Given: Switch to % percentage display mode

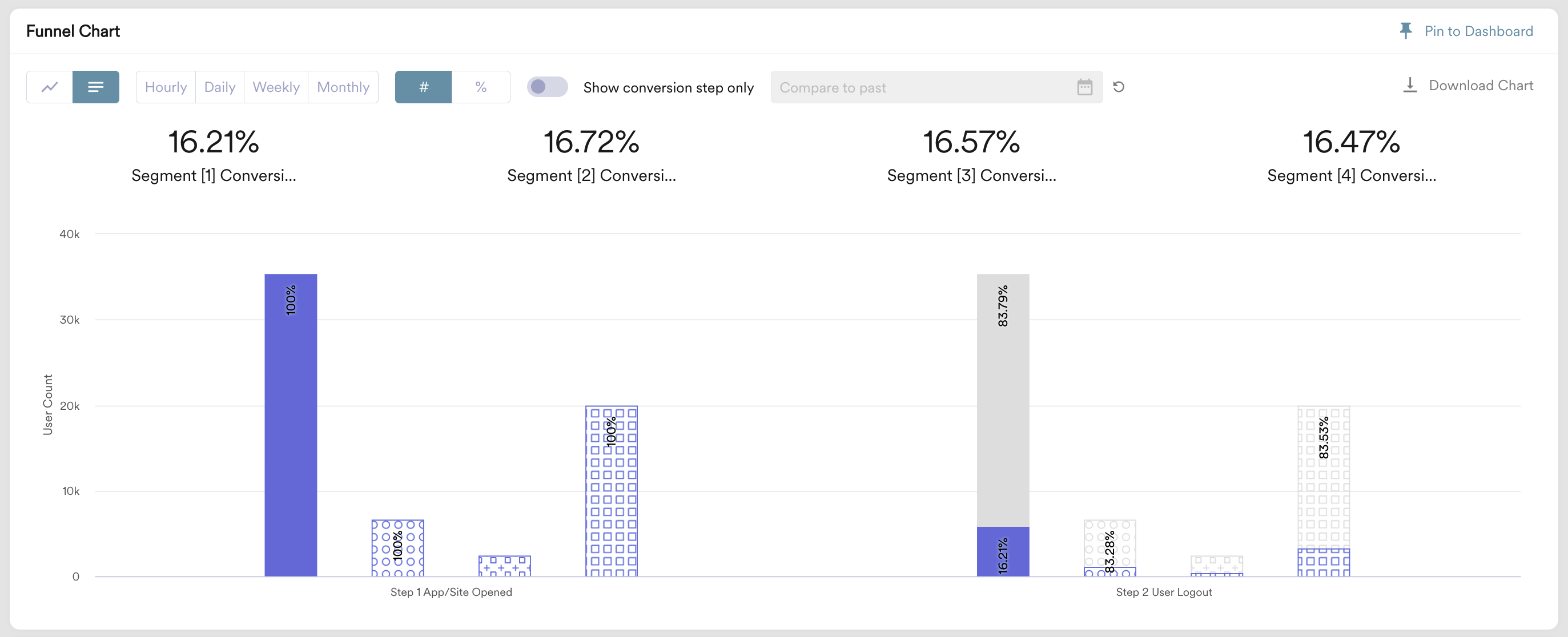Looking at the screenshot, I should (481, 87).
